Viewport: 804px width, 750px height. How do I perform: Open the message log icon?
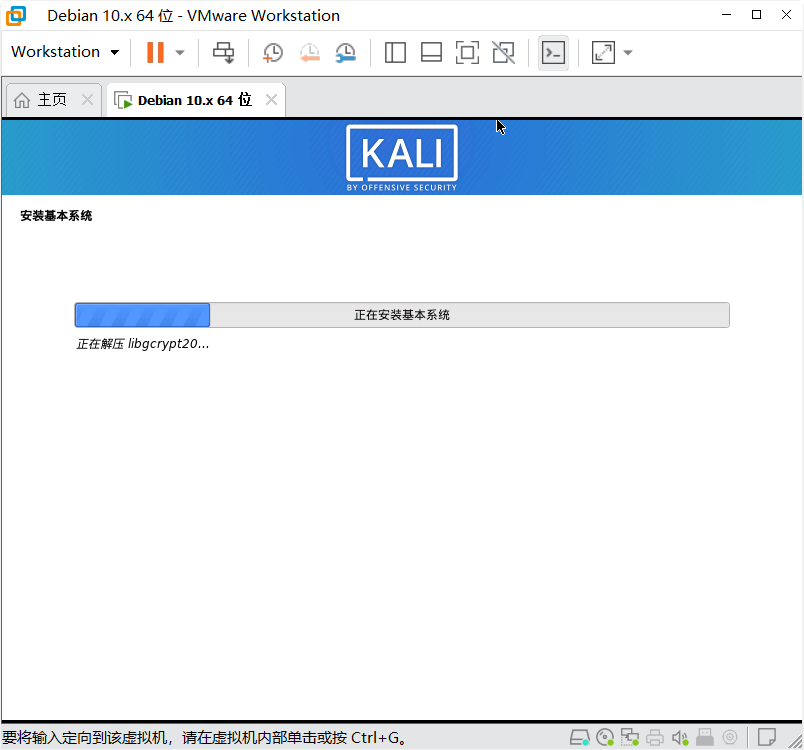coord(767,738)
